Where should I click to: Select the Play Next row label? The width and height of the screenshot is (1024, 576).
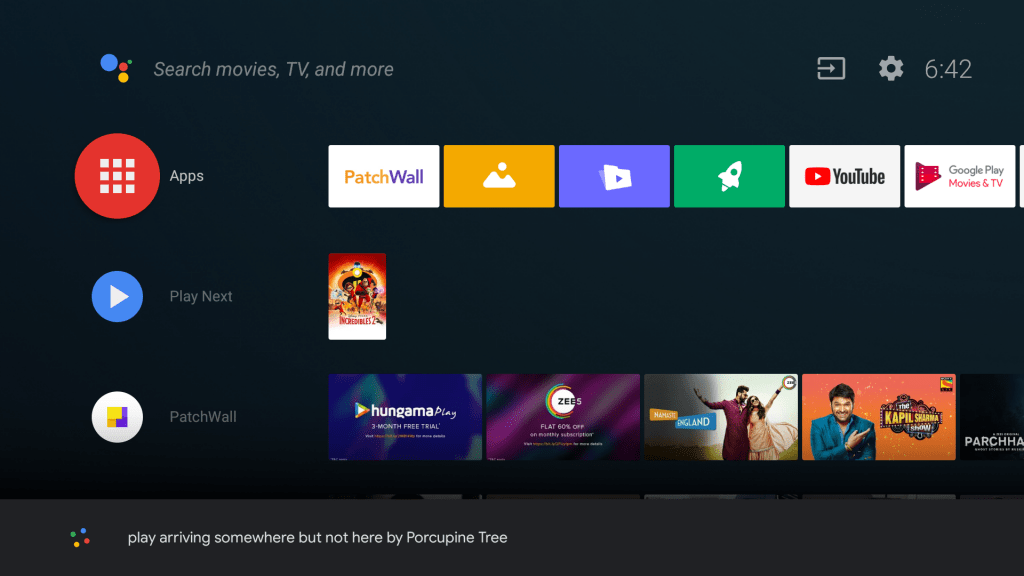tap(201, 296)
